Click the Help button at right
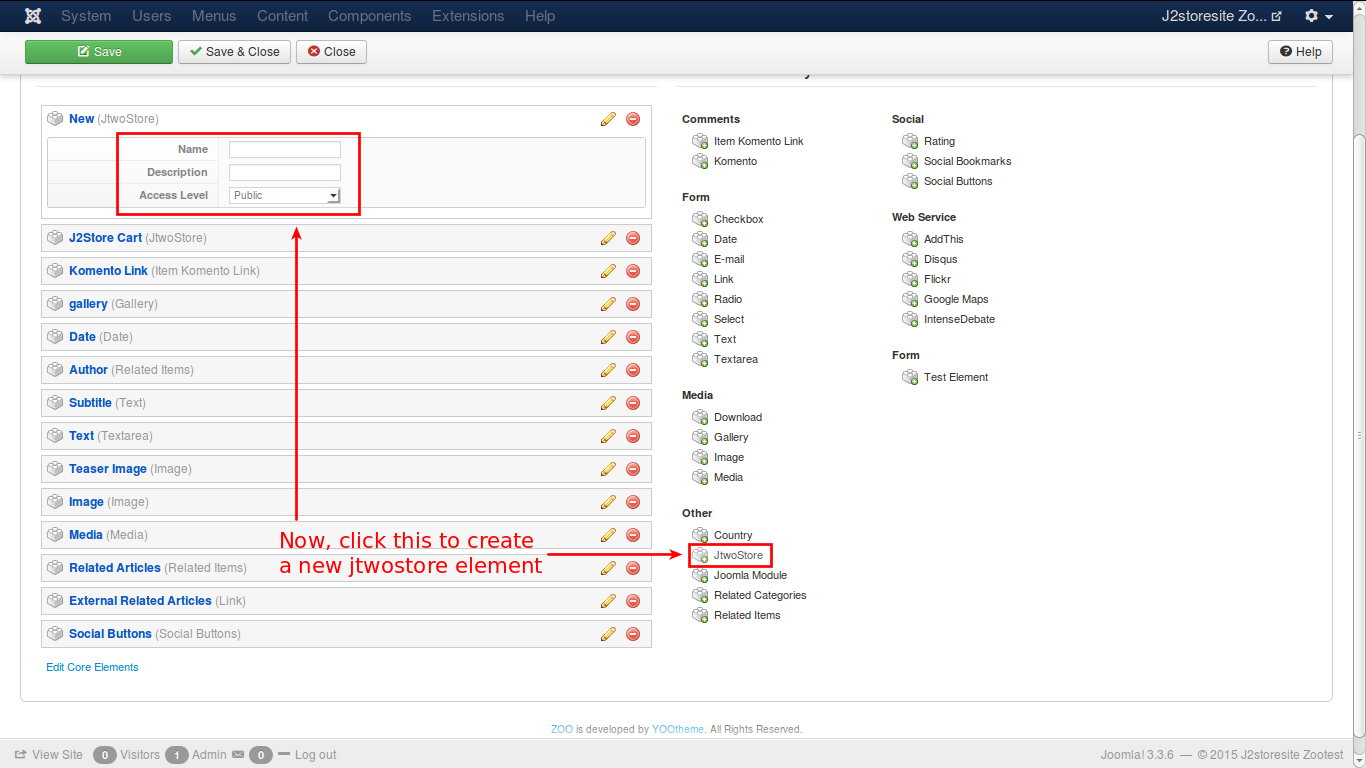 click(x=1300, y=52)
